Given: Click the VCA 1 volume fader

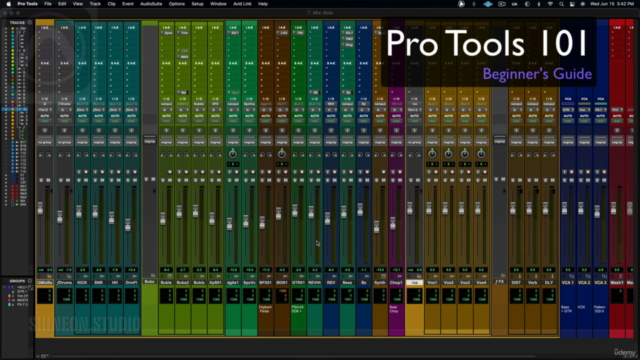Looking at the screenshot, I should click(x=564, y=209).
